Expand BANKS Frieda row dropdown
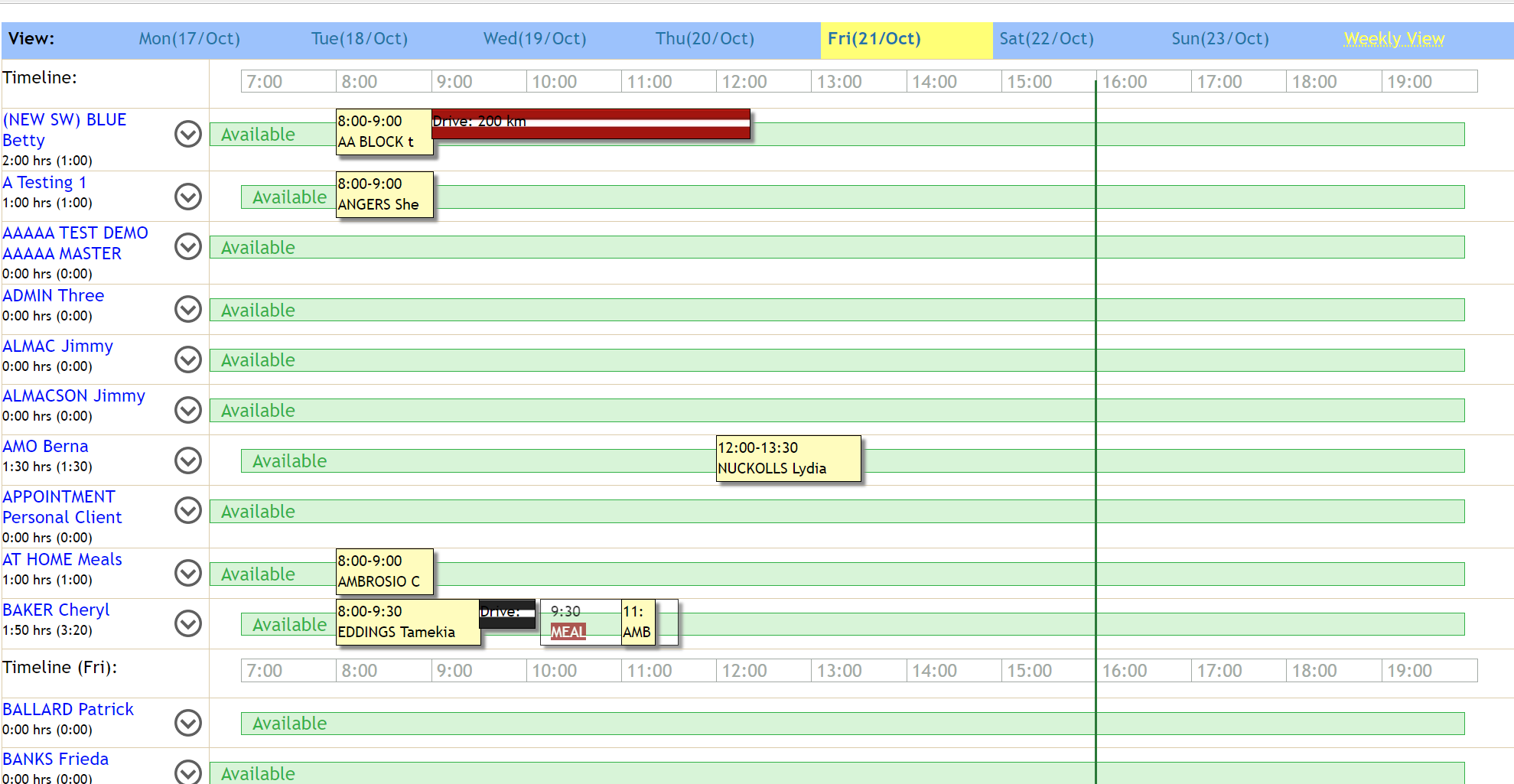 point(187,773)
